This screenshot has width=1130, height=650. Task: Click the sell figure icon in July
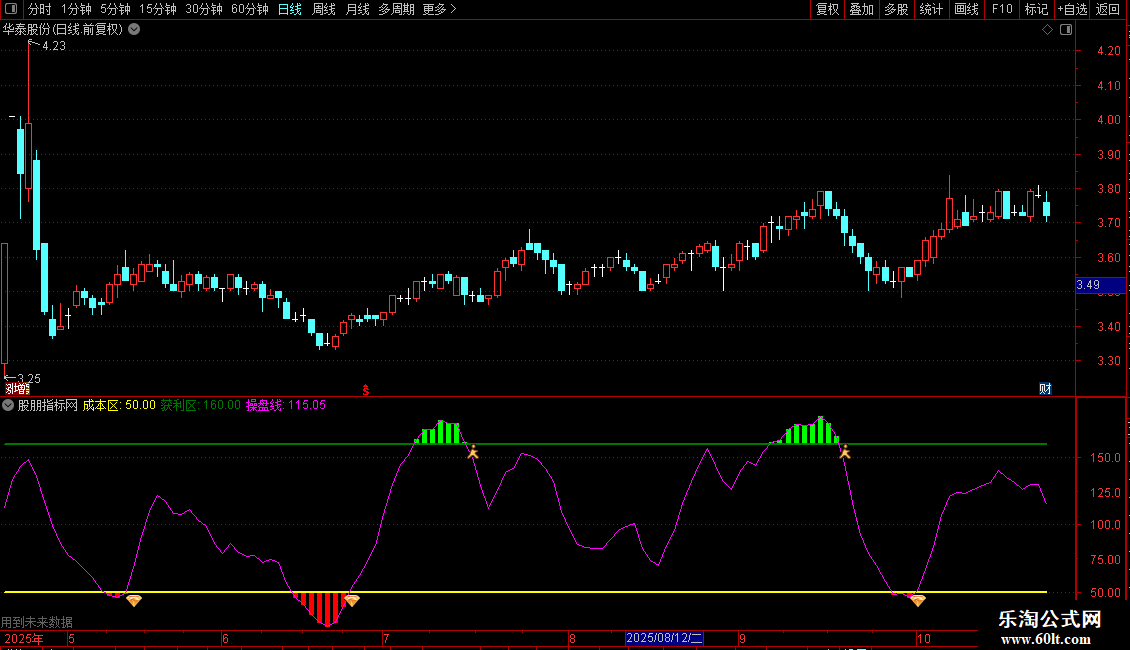(x=473, y=453)
